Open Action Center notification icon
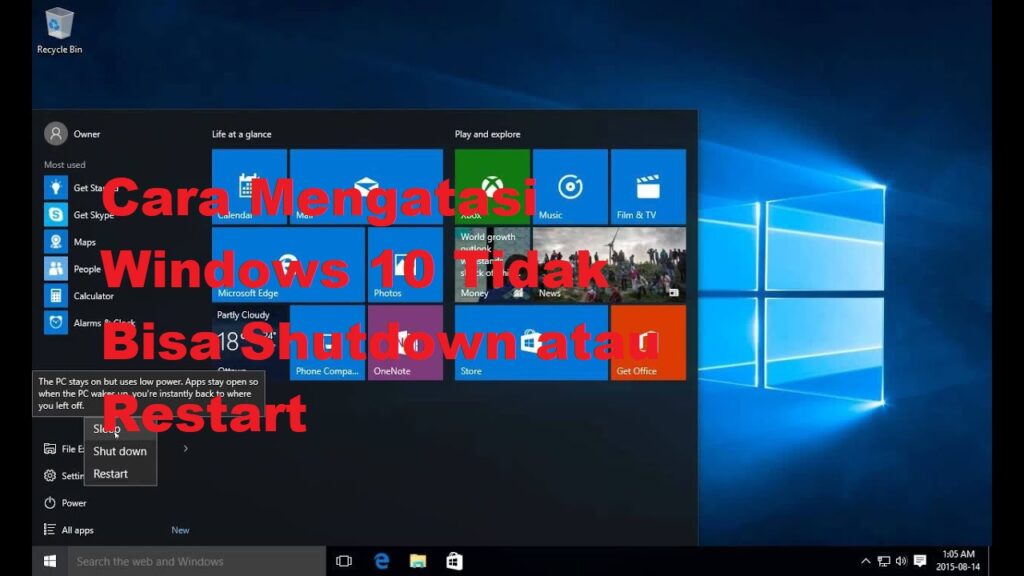 [920, 561]
